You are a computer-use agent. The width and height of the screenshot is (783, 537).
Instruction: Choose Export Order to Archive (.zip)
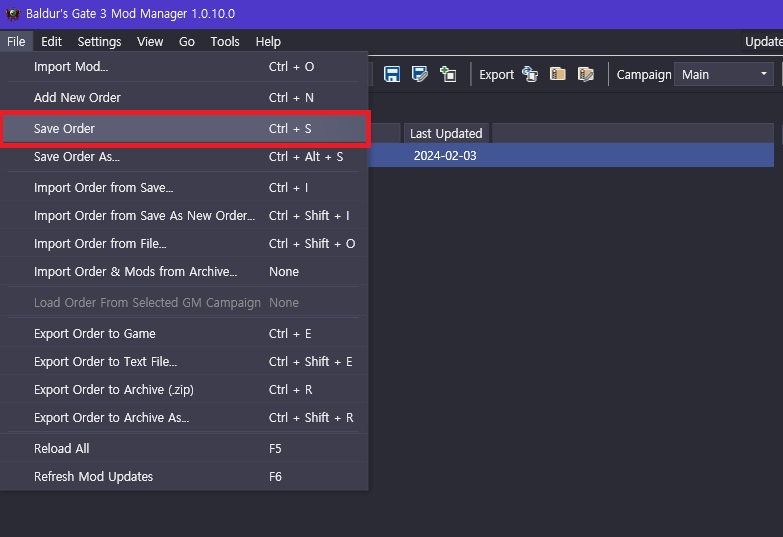(x=184, y=389)
